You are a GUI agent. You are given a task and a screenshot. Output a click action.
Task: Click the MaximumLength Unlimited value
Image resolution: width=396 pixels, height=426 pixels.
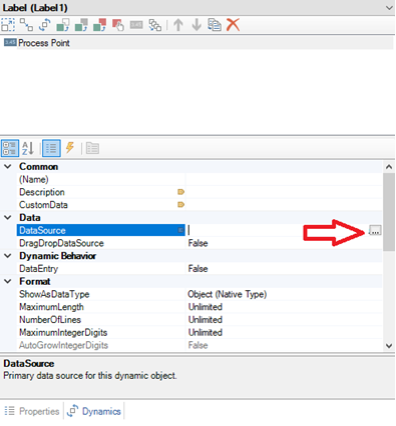[x=205, y=307]
